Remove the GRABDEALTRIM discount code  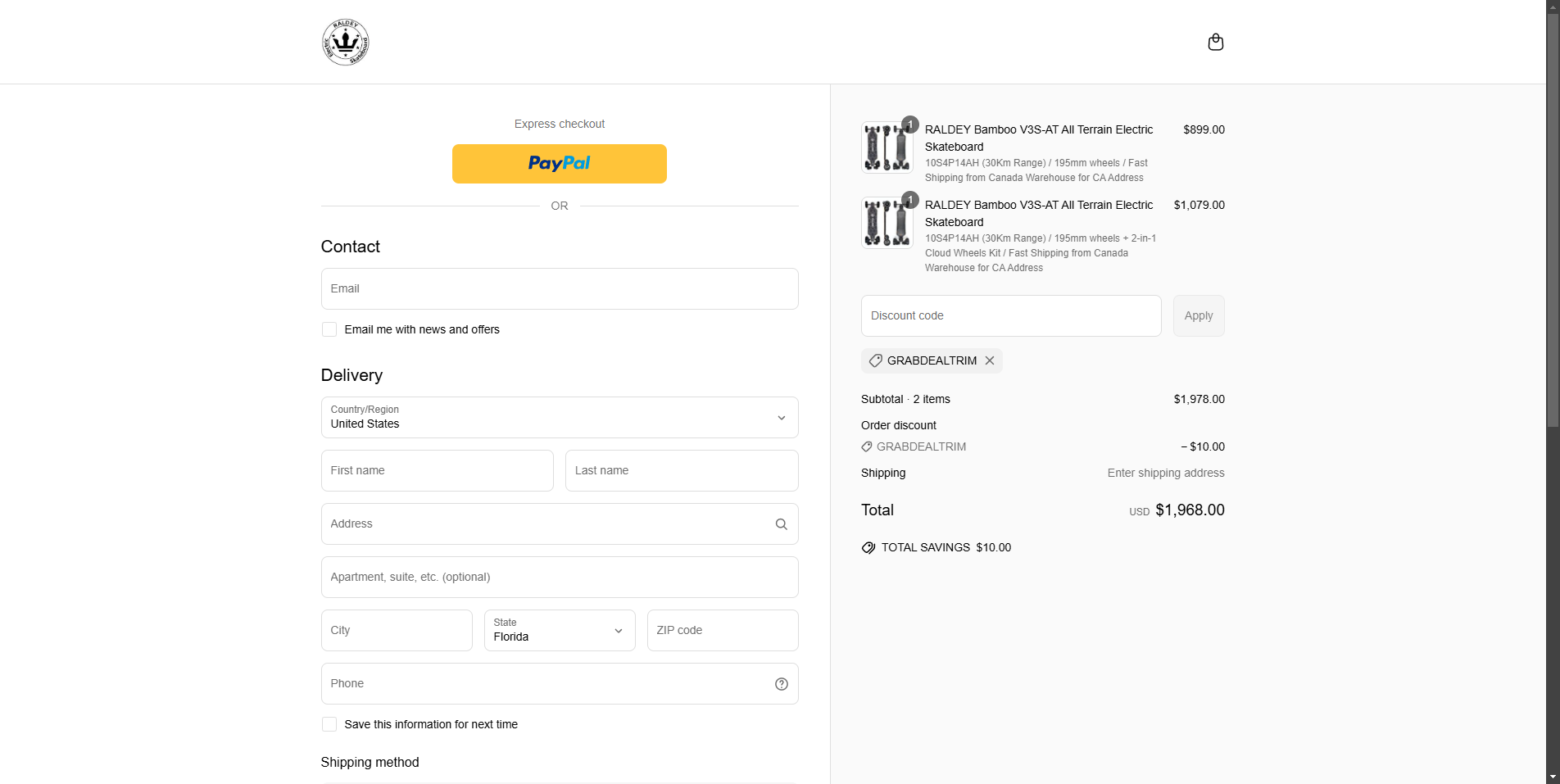(x=990, y=360)
